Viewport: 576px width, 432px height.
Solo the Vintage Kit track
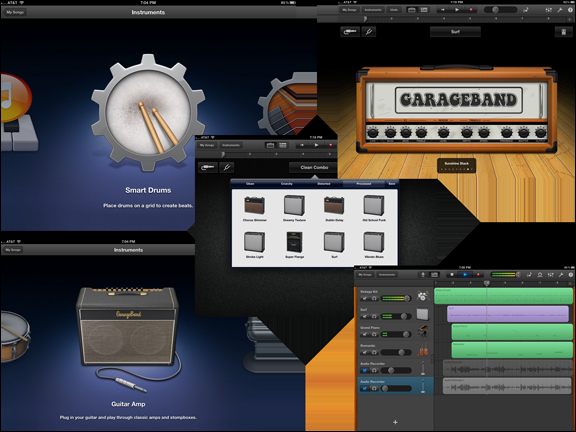click(x=374, y=298)
